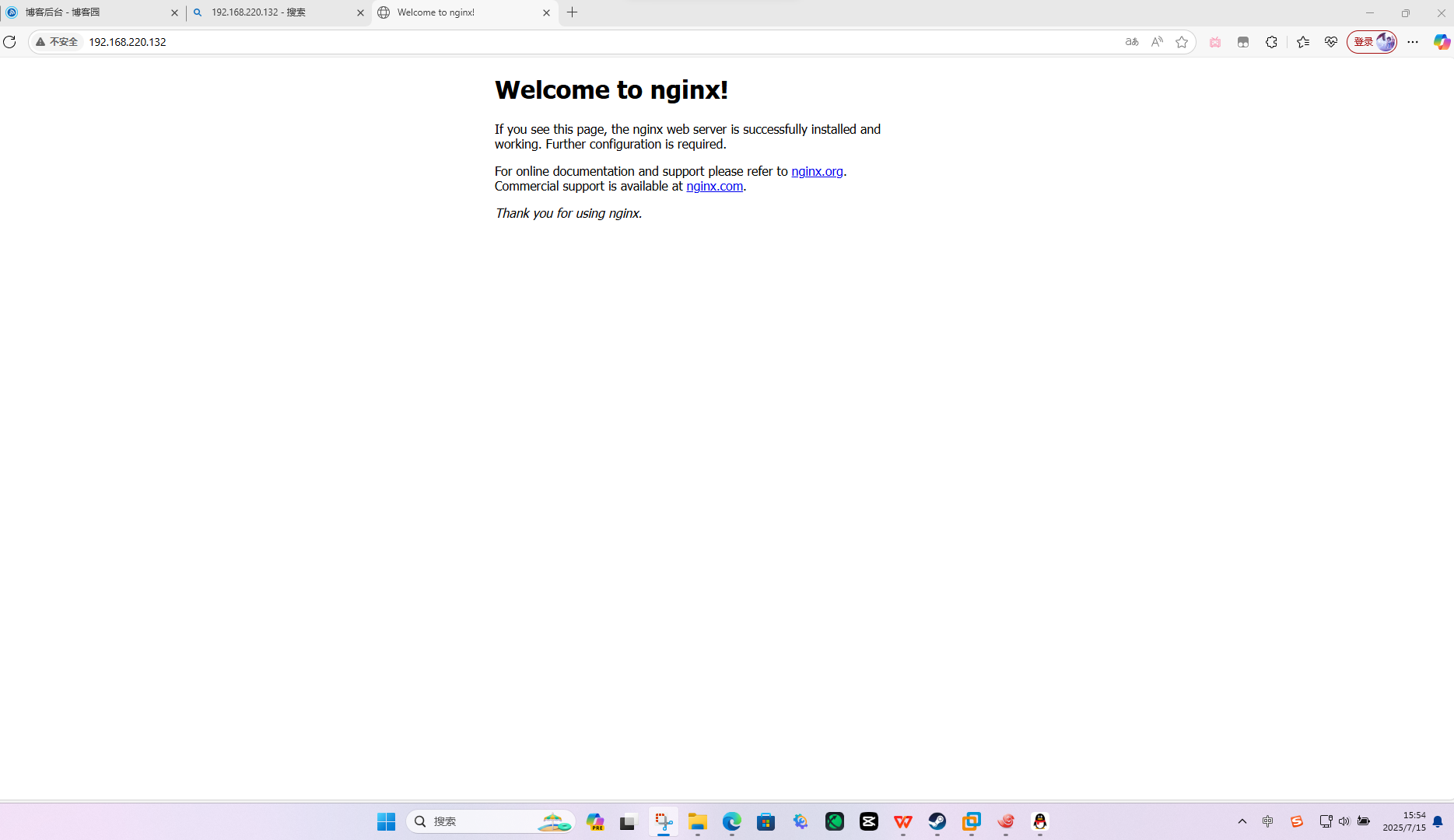This screenshot has height=840, width=1454.
Task: Open the battery status tray icon
Action: 1363,821
